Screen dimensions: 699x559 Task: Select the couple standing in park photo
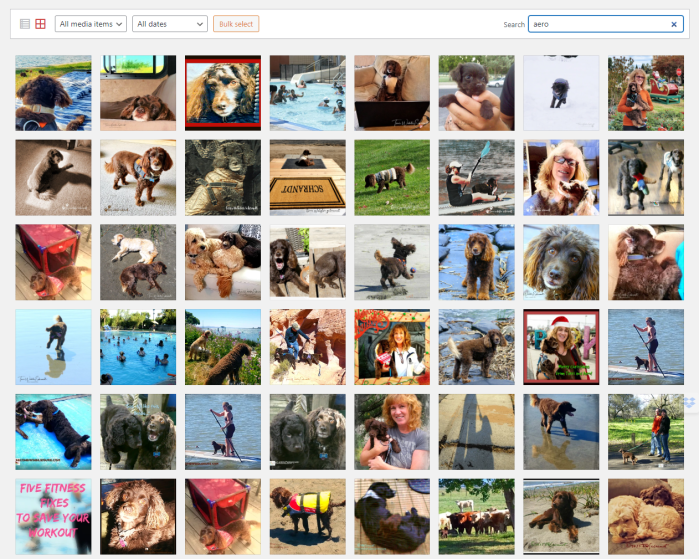(646, 432)
